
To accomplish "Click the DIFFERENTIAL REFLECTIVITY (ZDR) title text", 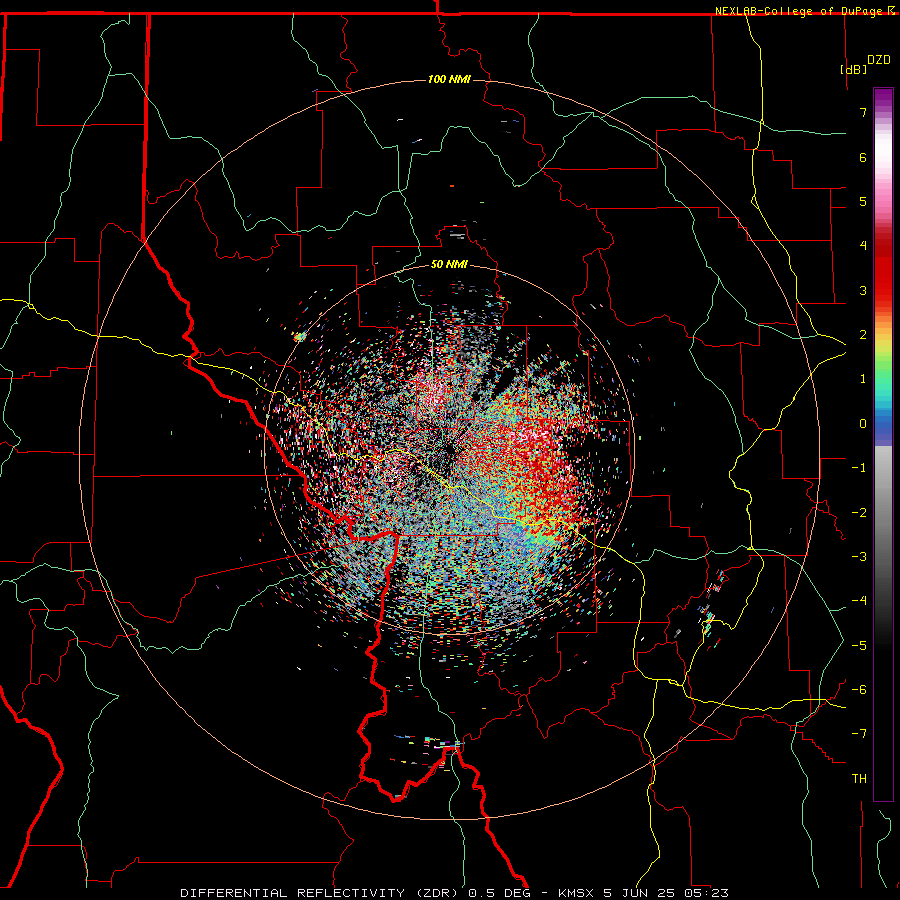I will click(320, 893).
